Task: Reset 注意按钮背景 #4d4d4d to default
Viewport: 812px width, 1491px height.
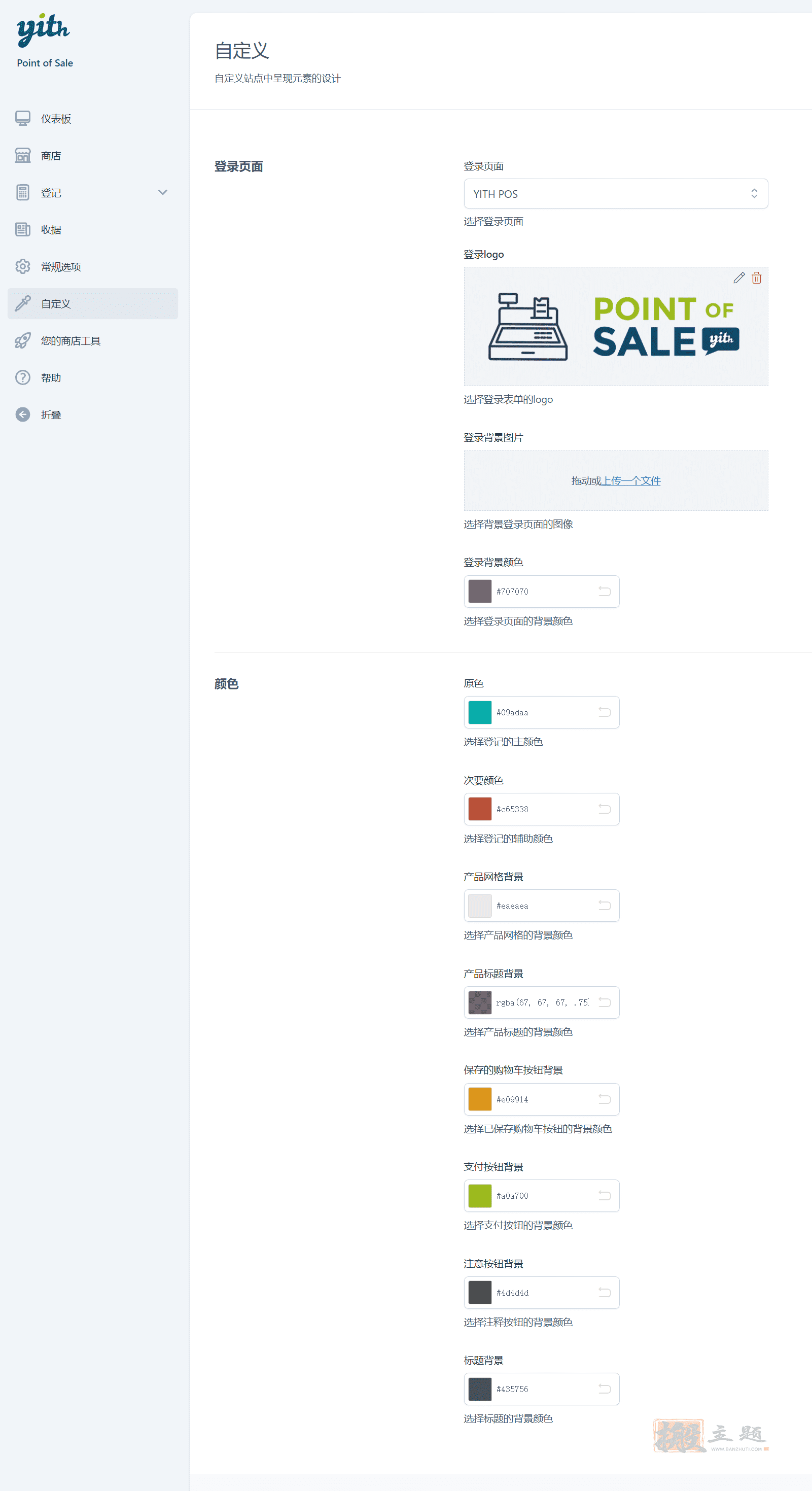Action: 604,1293
